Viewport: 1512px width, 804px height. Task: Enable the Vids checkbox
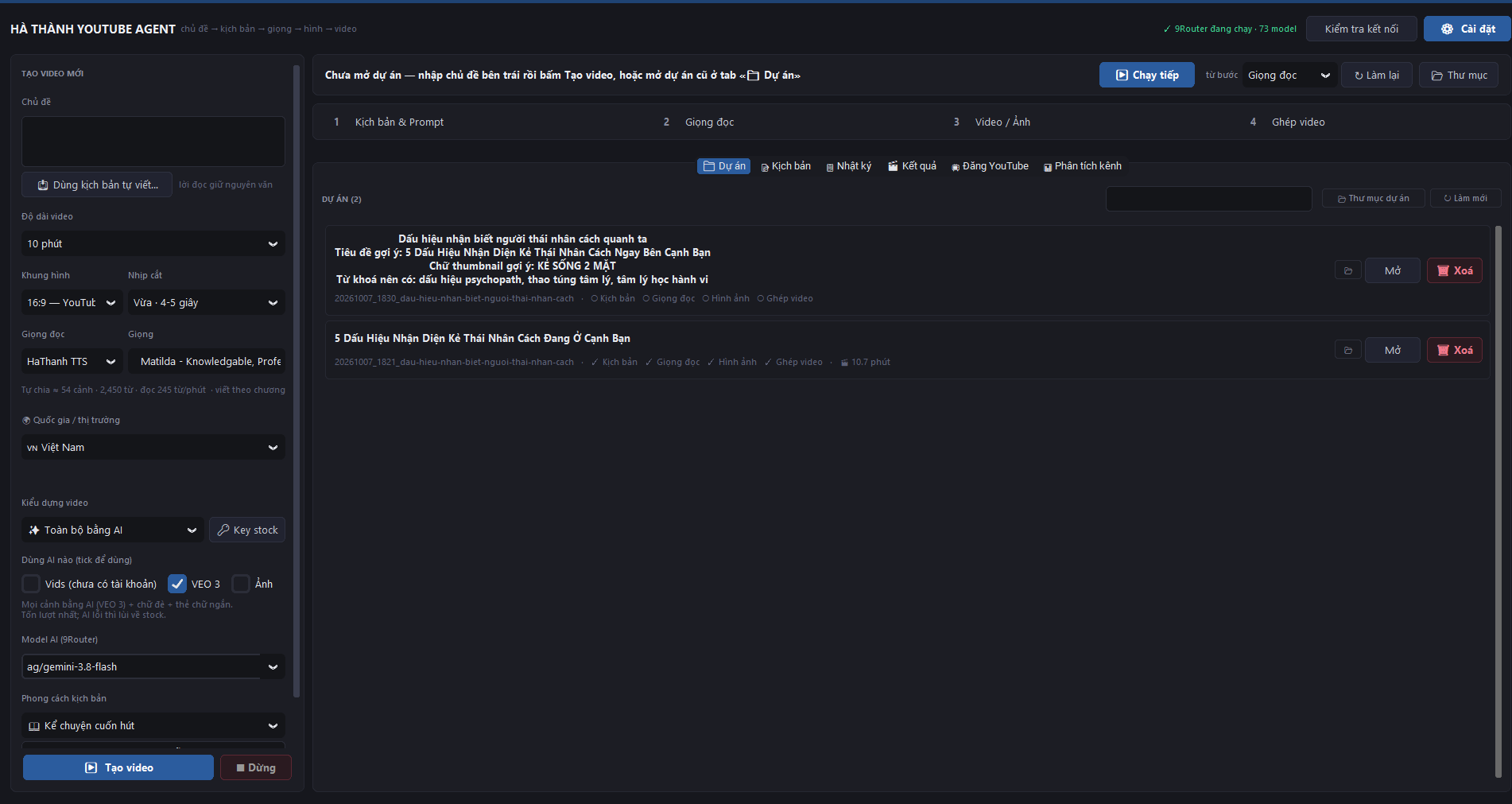(x=31, y=584)
